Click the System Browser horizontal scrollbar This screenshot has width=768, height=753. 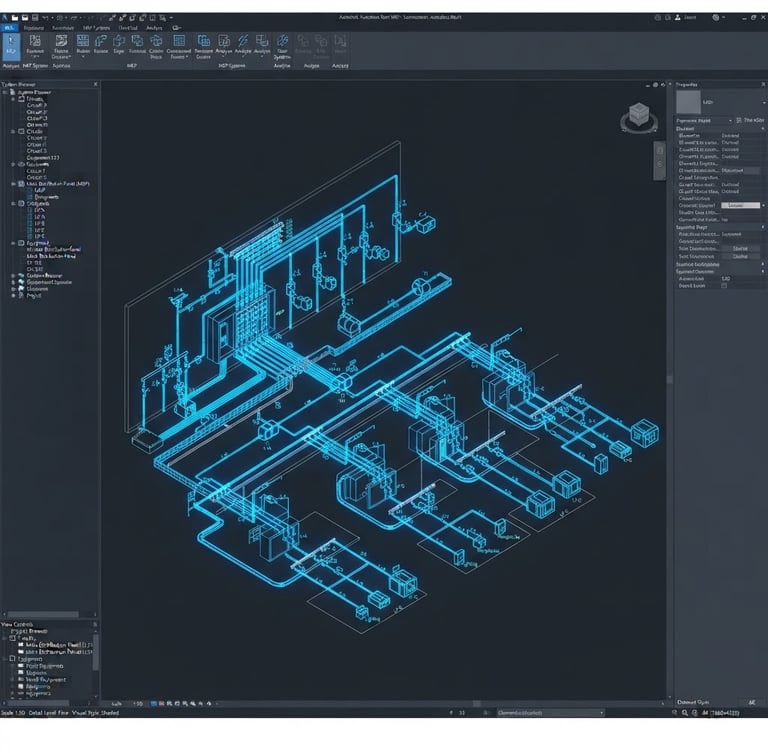tap(43, 614)
